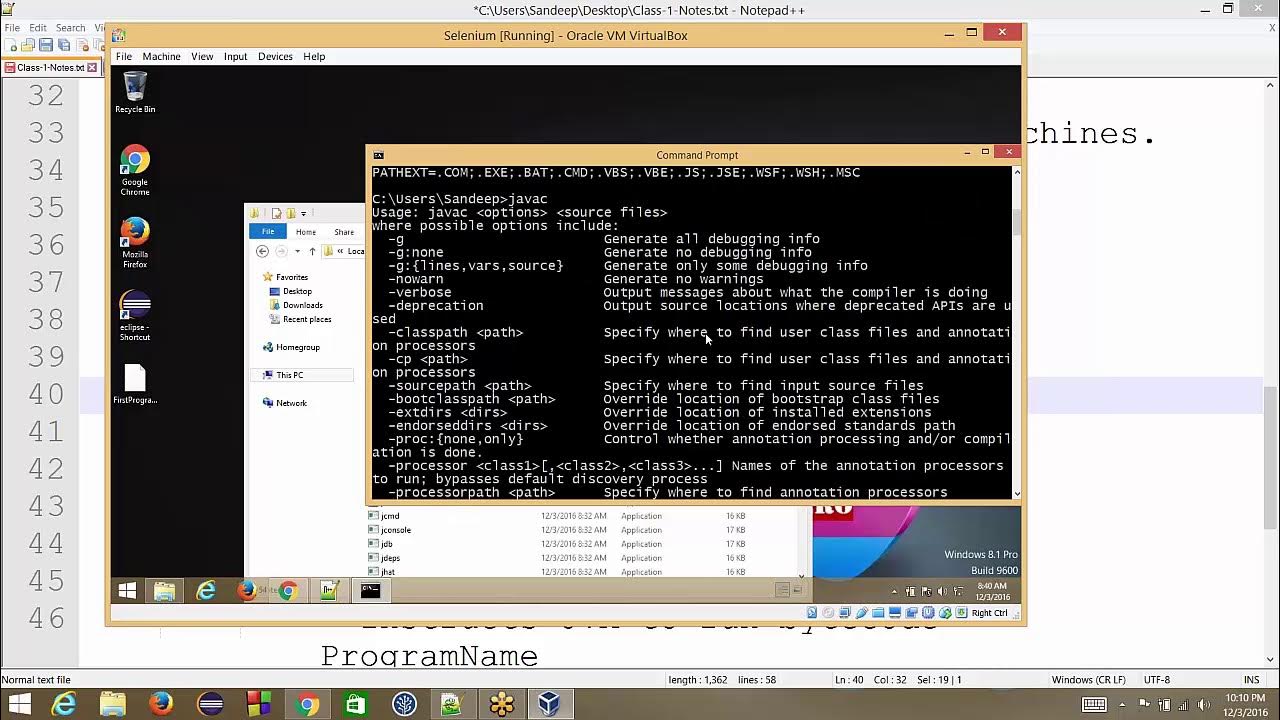Open Internet Explorer from VM taskbar
Screen dimensions: 1280x720
pos(206,591)
